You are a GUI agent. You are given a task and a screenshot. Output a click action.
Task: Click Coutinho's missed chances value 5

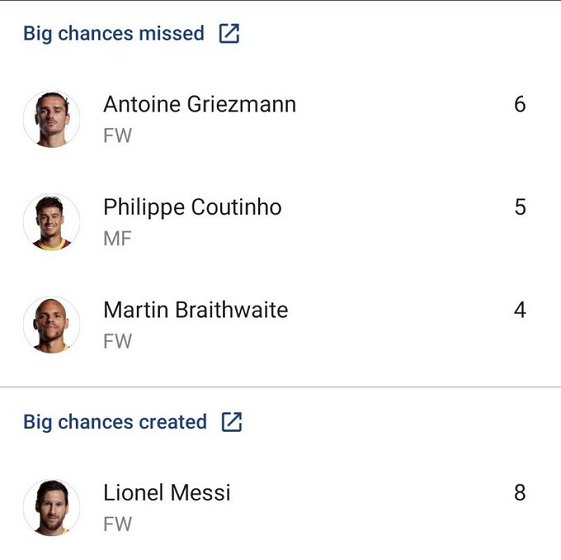pos(520,207)
